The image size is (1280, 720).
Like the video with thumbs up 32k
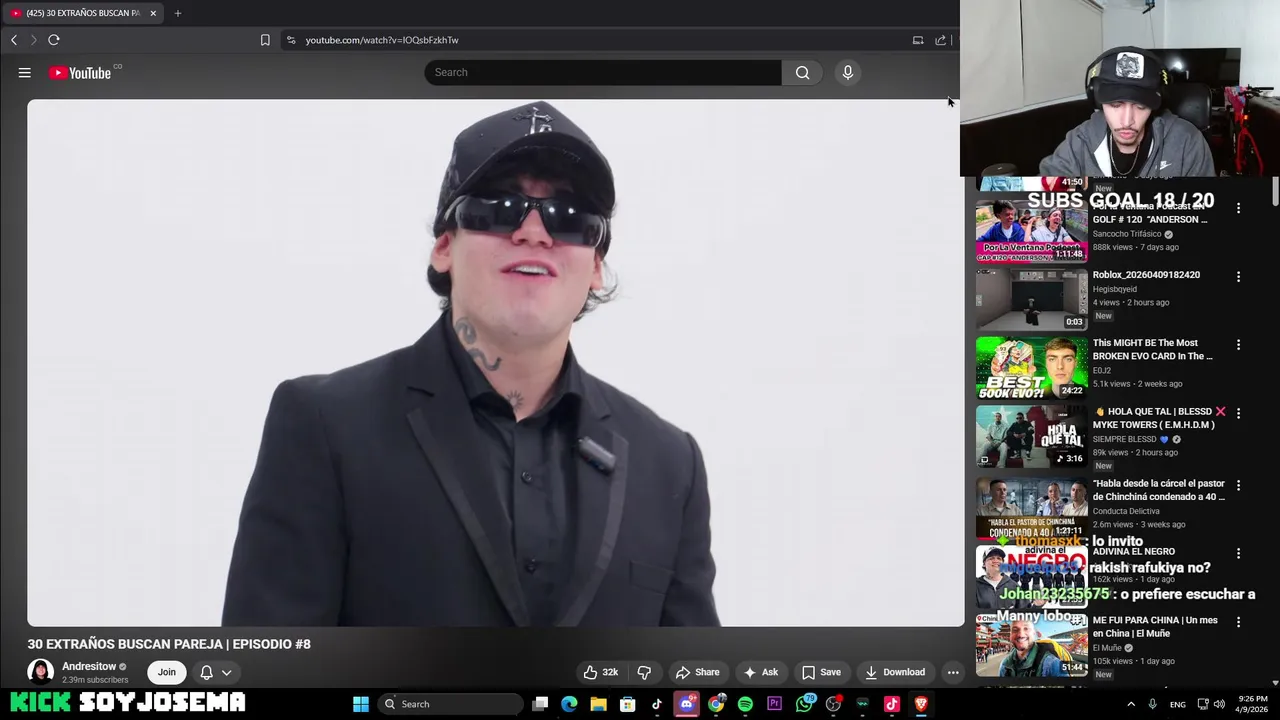pos(601,672)
